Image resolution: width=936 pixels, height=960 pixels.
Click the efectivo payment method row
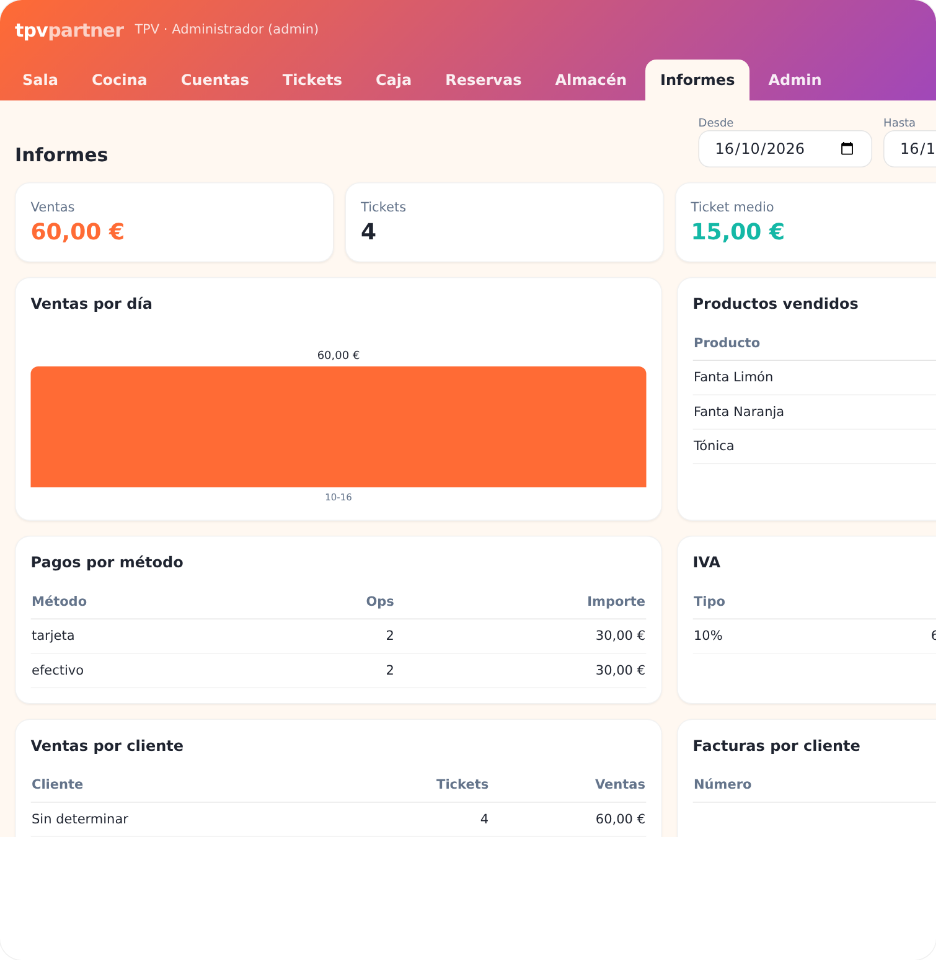point(339,670)
